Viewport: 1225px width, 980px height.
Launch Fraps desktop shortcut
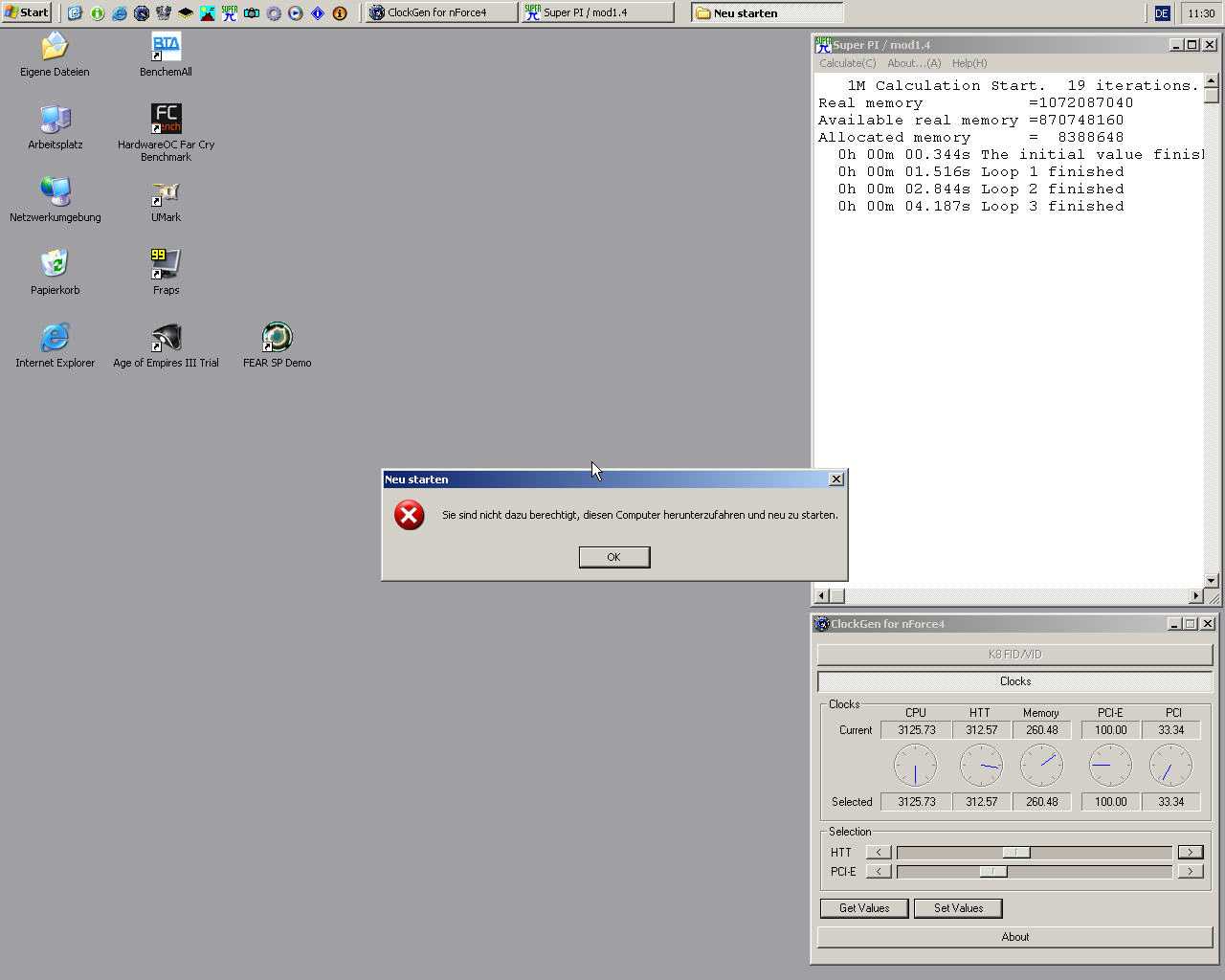[166, 273]
